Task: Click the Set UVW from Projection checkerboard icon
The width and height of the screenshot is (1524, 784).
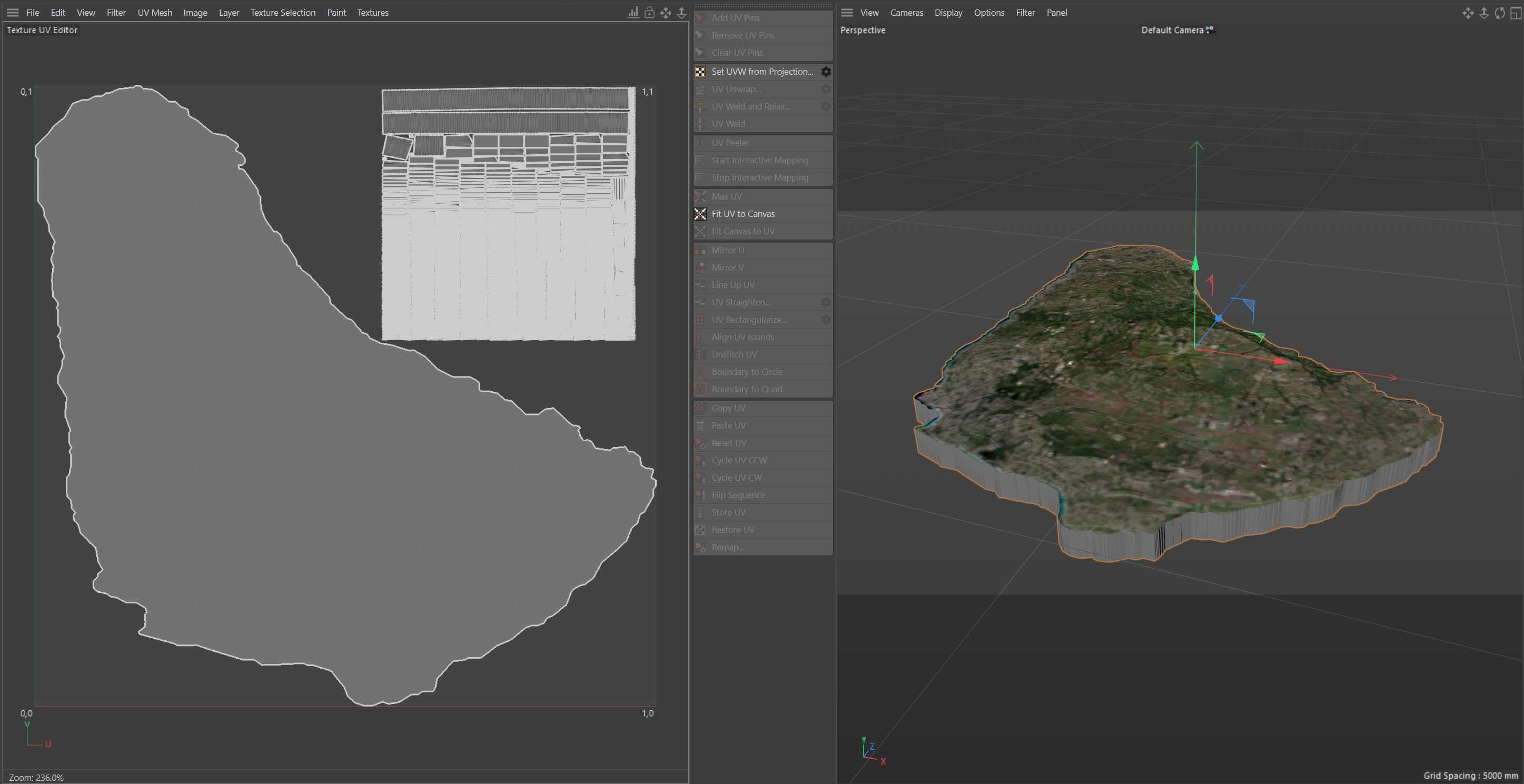Action: pos(700,72)
